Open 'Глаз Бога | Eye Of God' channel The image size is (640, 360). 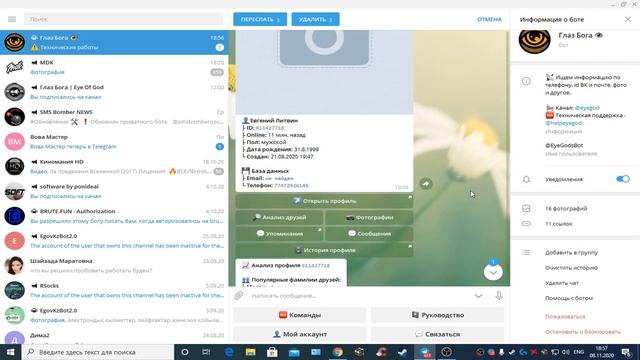114,92
